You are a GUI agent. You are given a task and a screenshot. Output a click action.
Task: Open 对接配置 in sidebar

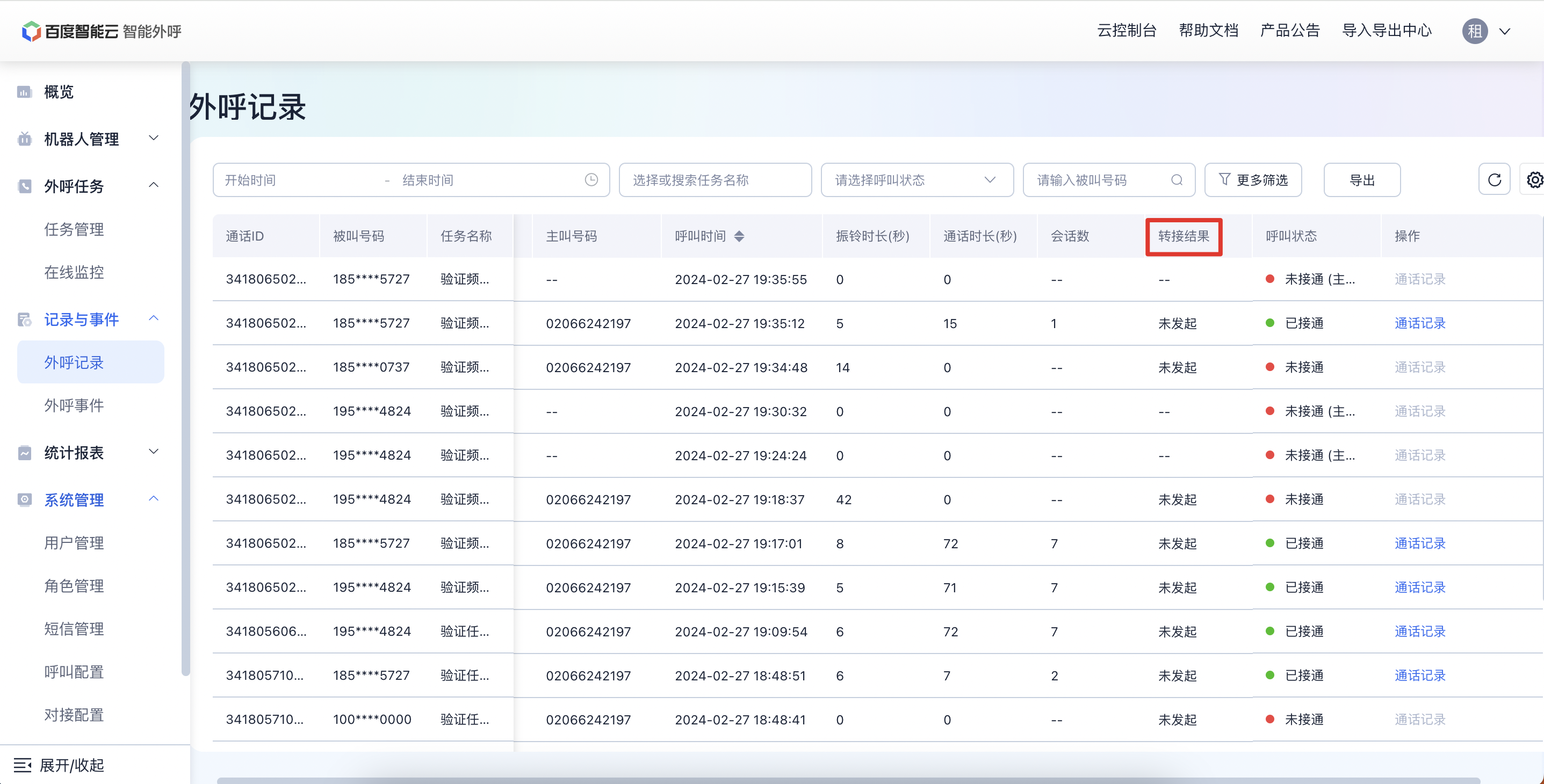pos(74,715)
